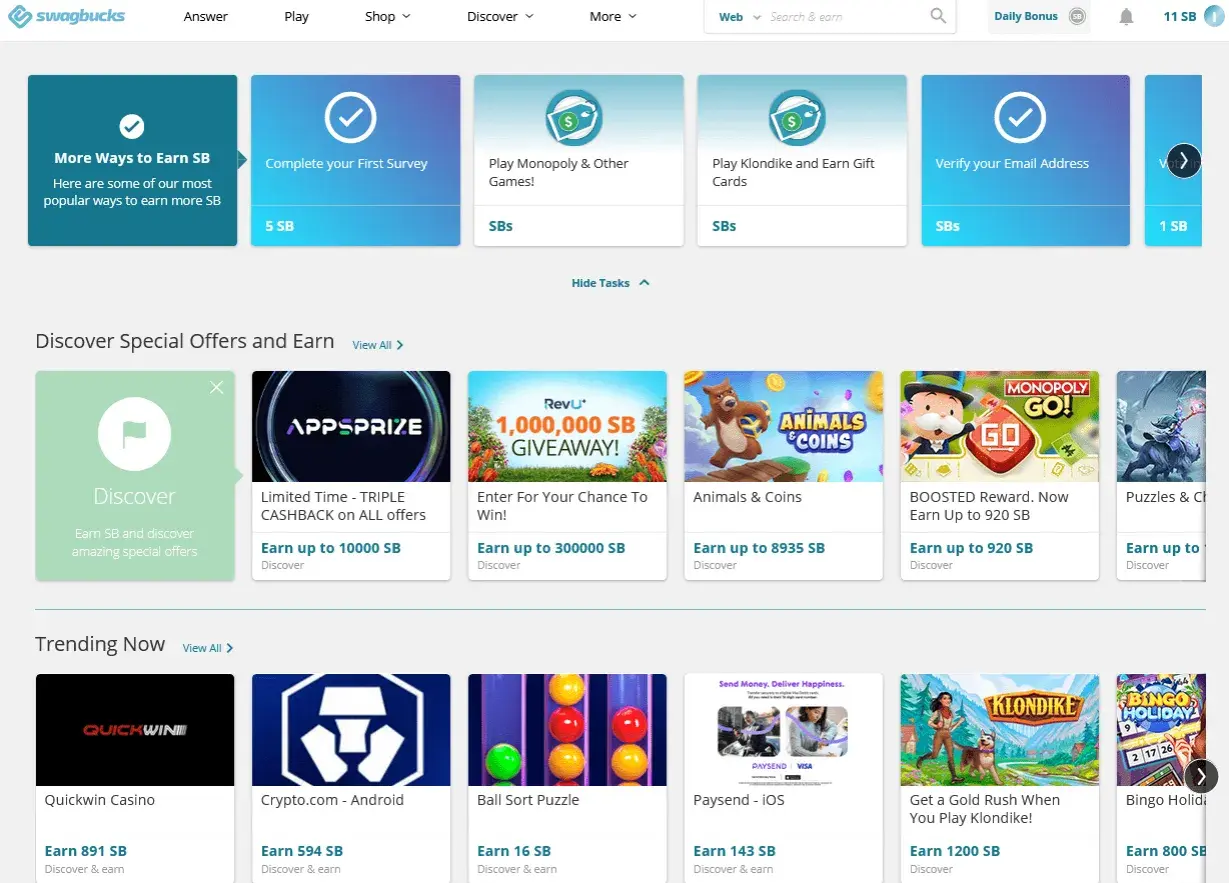The height and width of the screenshot is (883, 1229).
Task: Open the notifications bell
Action: point(1127,16)
